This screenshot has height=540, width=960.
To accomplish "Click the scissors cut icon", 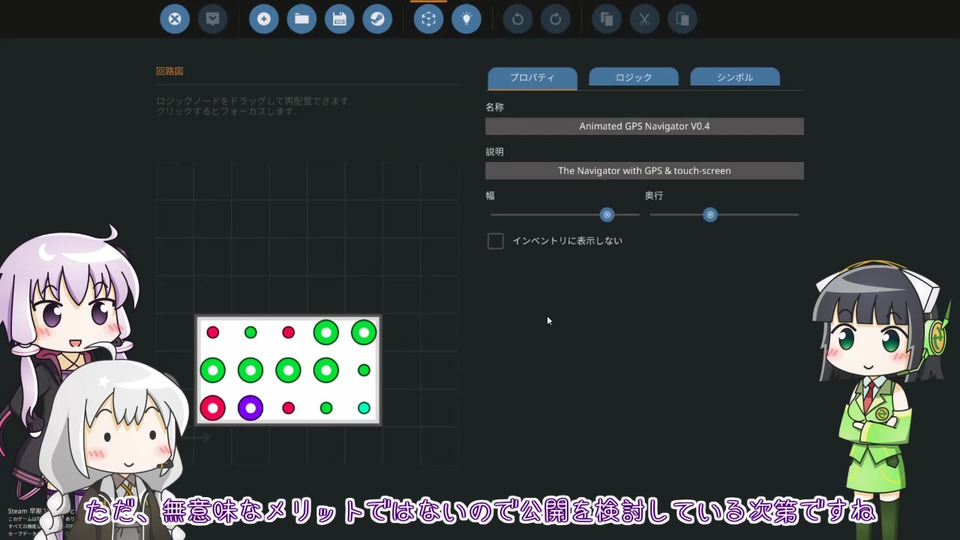I will click(x=645, y=19).
